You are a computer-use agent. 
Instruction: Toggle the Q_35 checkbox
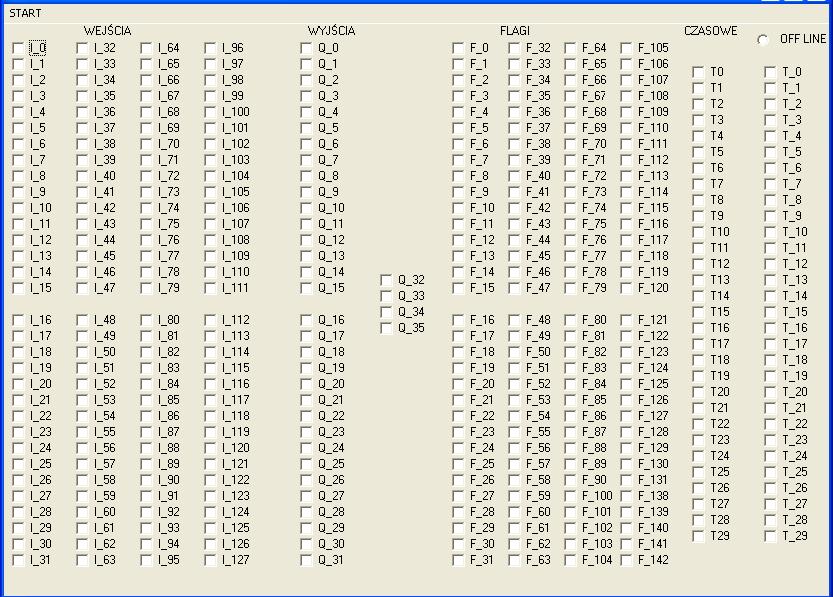[386, 328]
